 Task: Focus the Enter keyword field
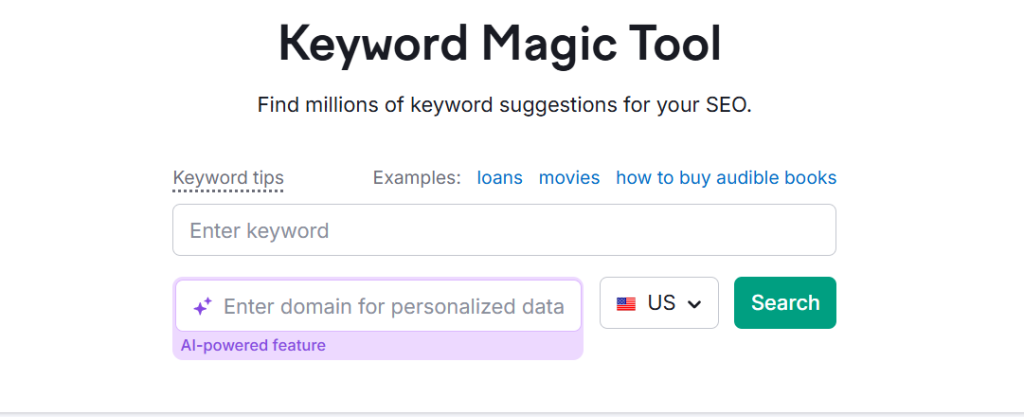coord(504,230)
